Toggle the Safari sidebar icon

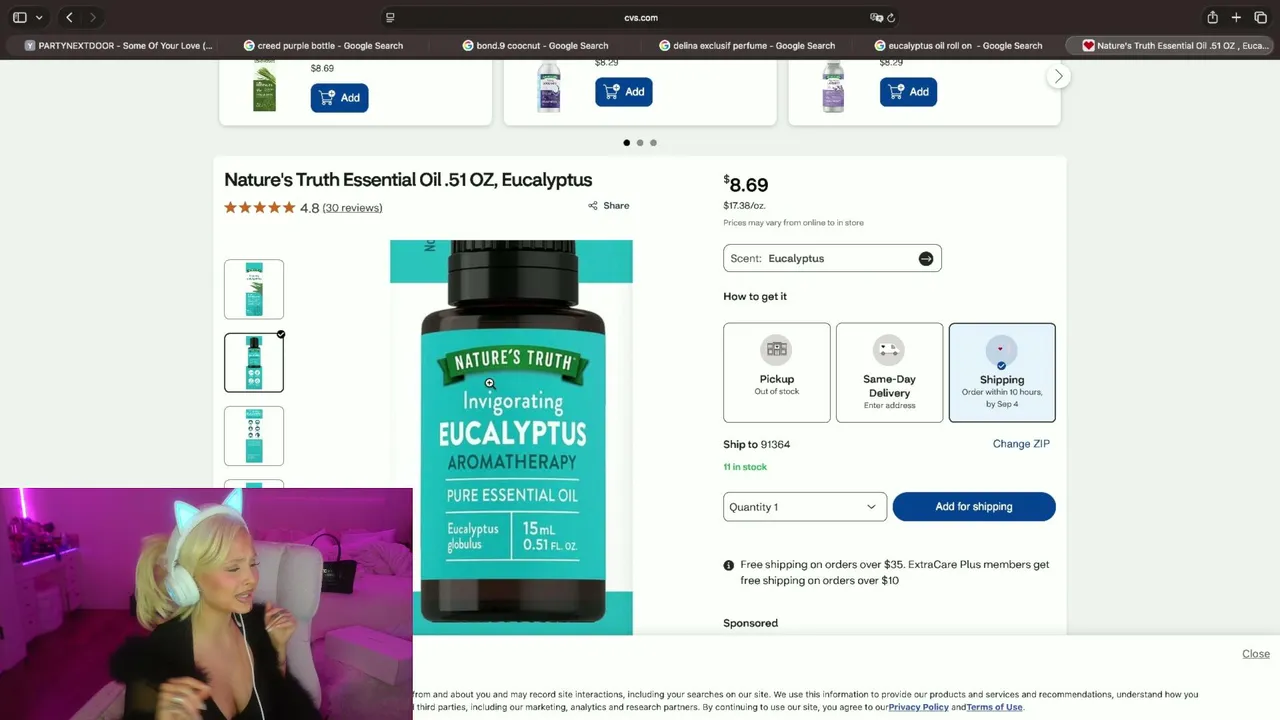[19, 17]
